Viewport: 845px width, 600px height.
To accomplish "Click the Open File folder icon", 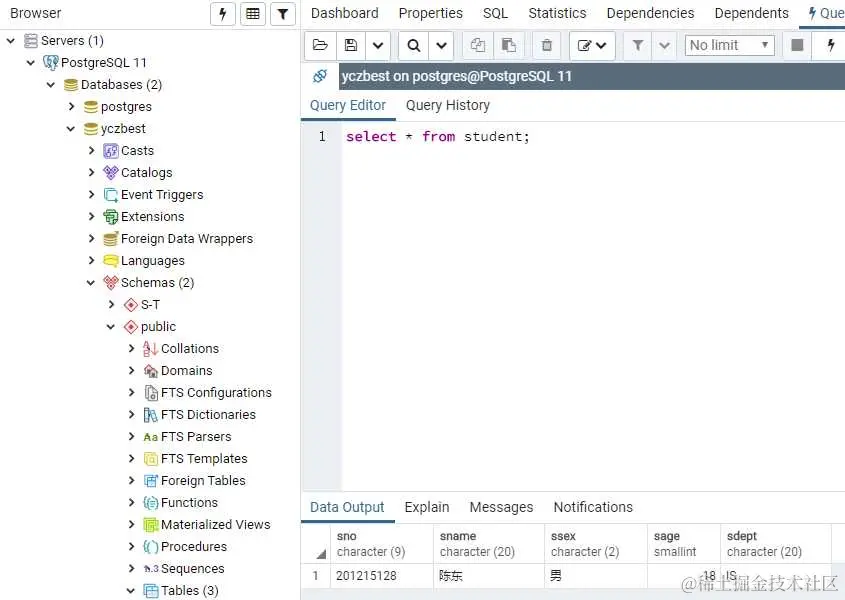I will tap(320, 45).
